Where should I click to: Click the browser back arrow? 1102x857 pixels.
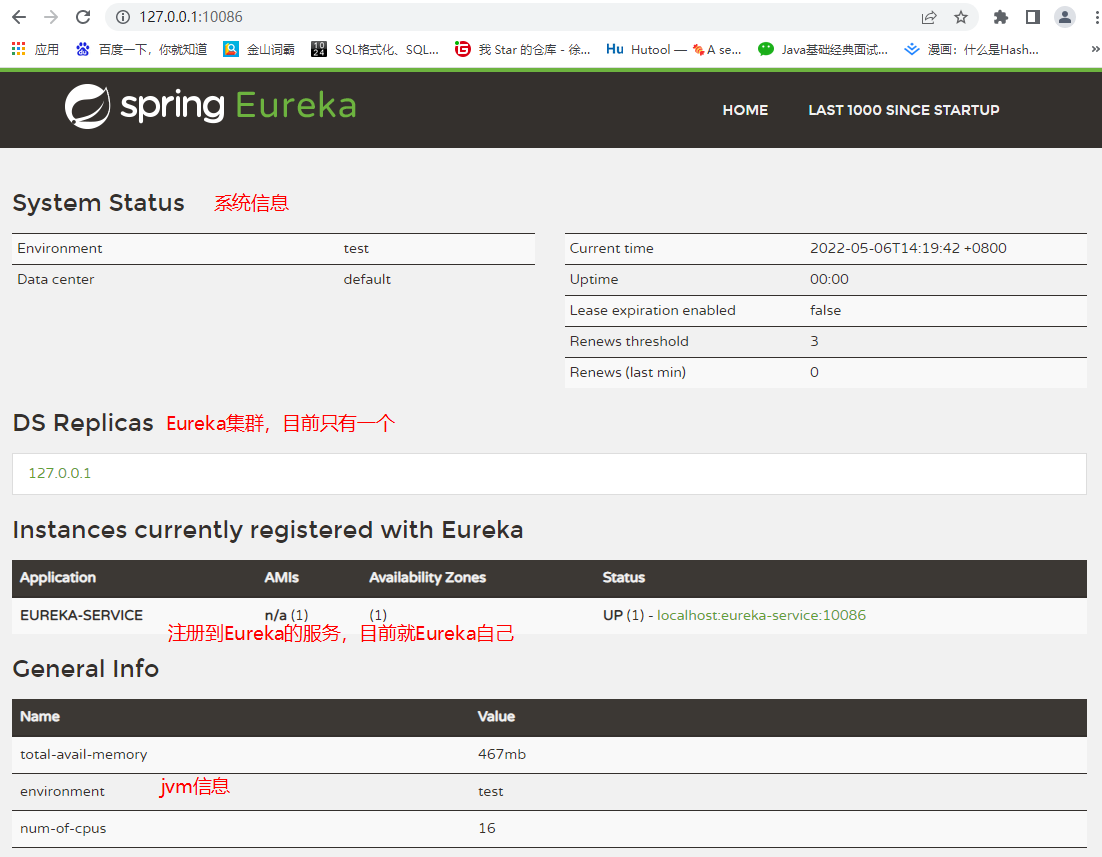click(x=19, y=17)
